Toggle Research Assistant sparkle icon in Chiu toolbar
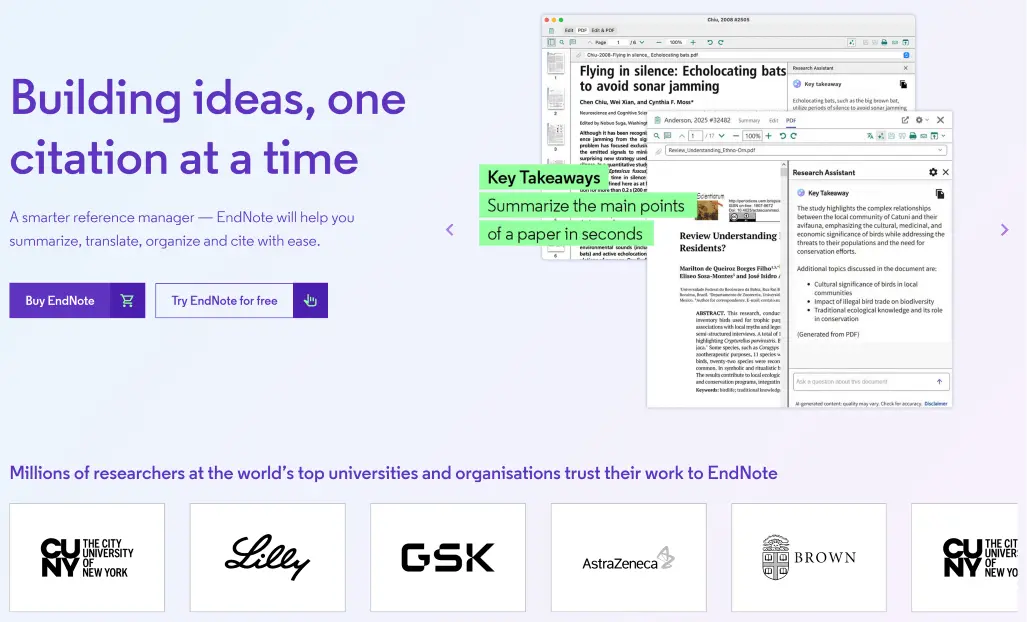Image resolution: width=1027 pixels, height=622 pixels. click(x=851, y=43)
